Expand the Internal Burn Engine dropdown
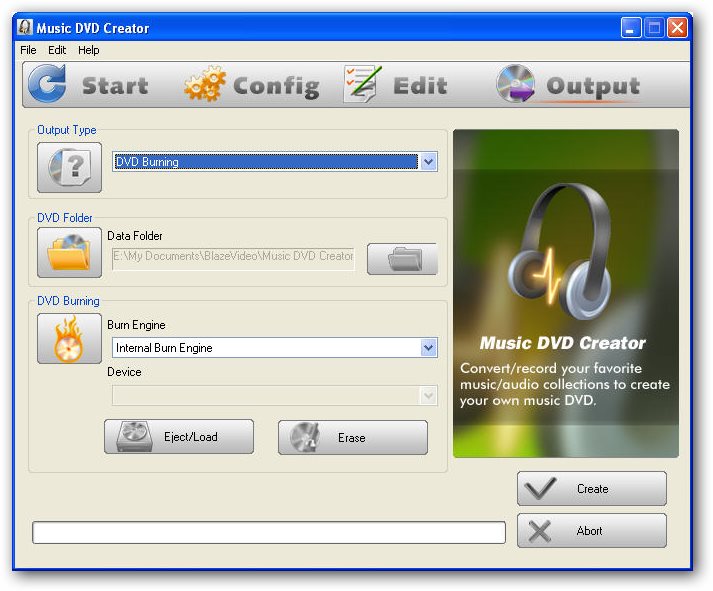Screen dimensions: 713x591 pos(428,348)
